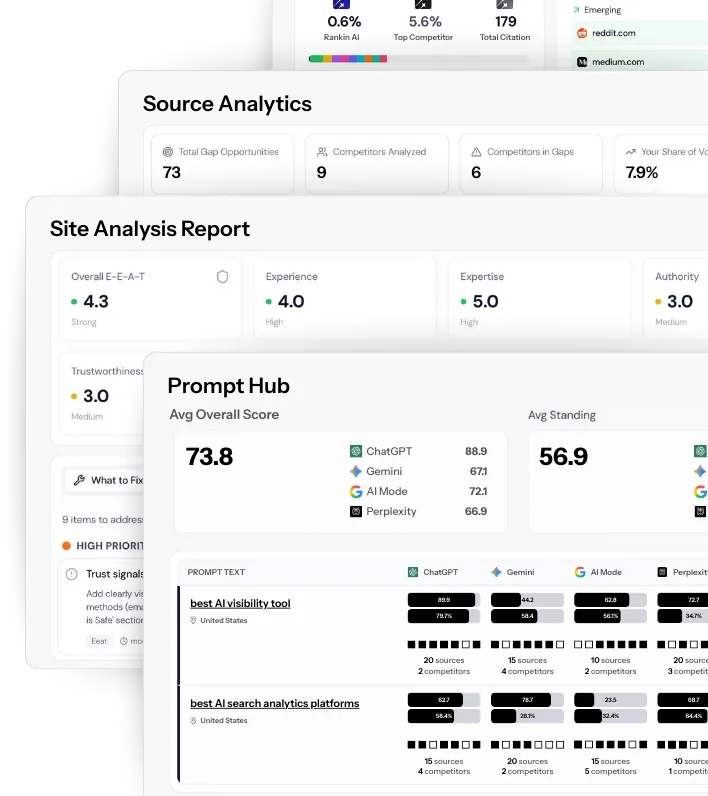Click the Perplexity icon in Avg Overall Score list
The image size is (708, 796).
(356, 511)
